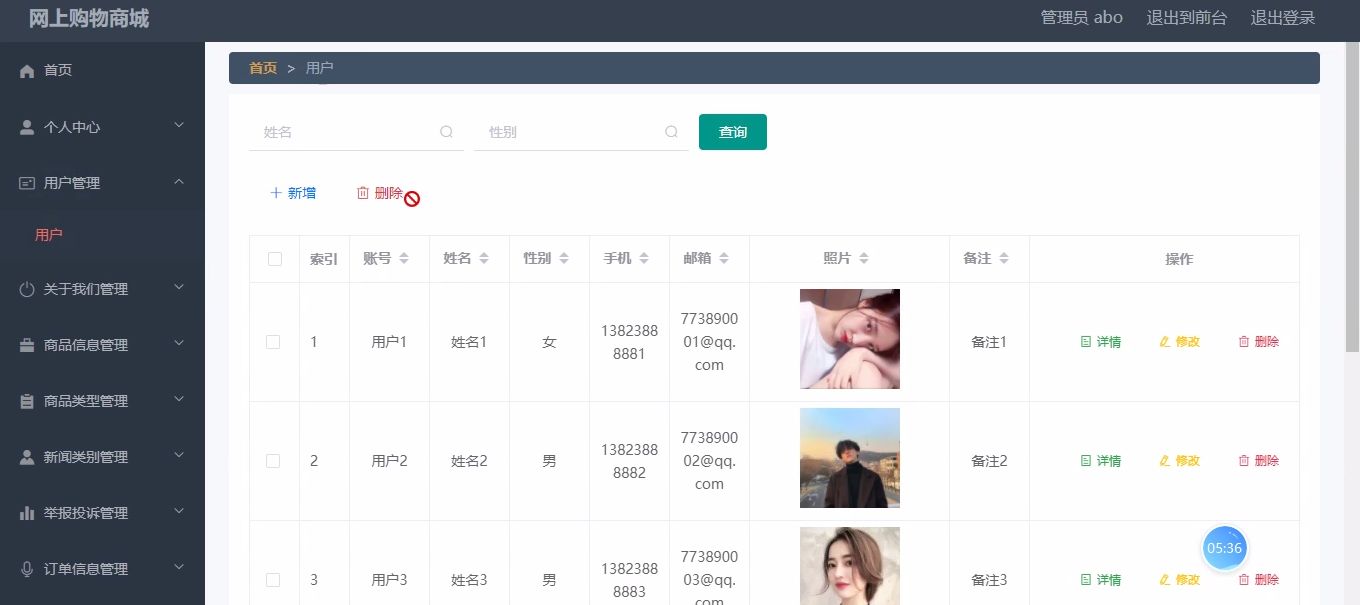The image size is (1360, 605).
Task: Click the red 删除 batch delete button
Action: point(380,193)
